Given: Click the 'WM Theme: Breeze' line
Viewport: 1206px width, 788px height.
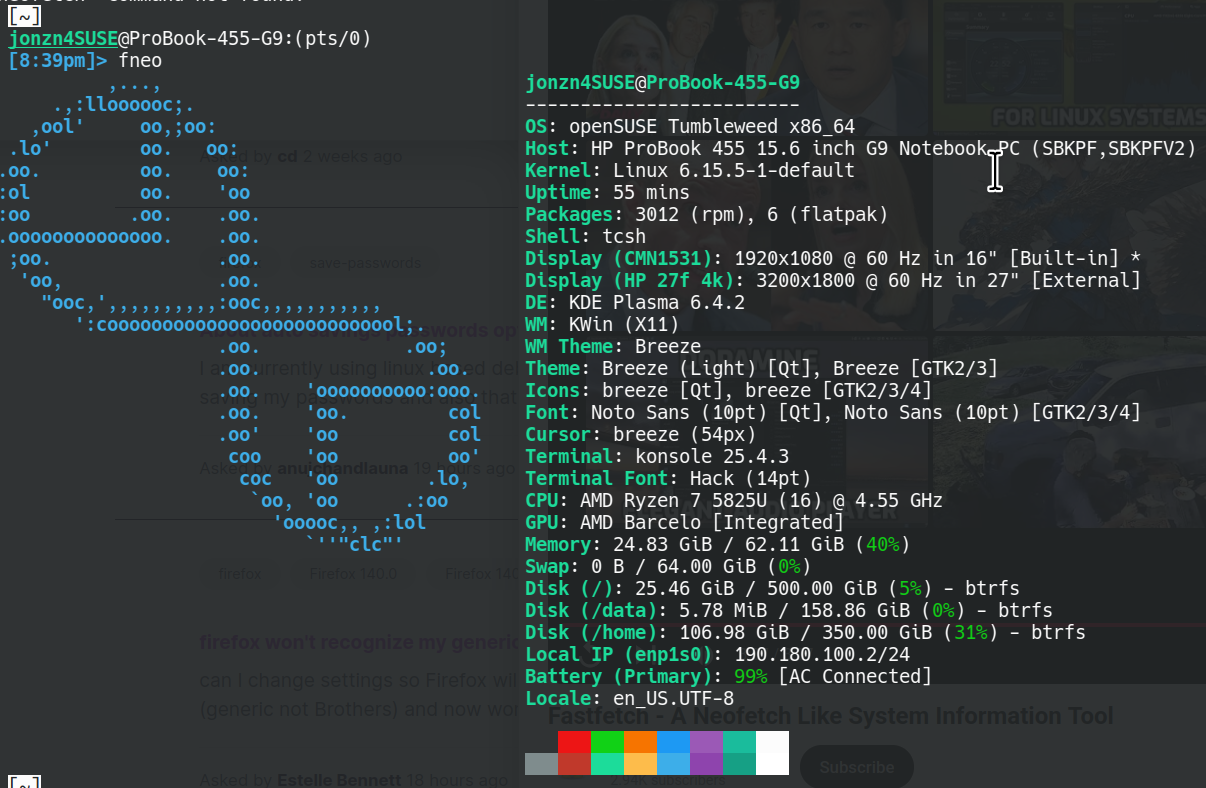Looking at the screenshot, I should click(x=613, y=347).
